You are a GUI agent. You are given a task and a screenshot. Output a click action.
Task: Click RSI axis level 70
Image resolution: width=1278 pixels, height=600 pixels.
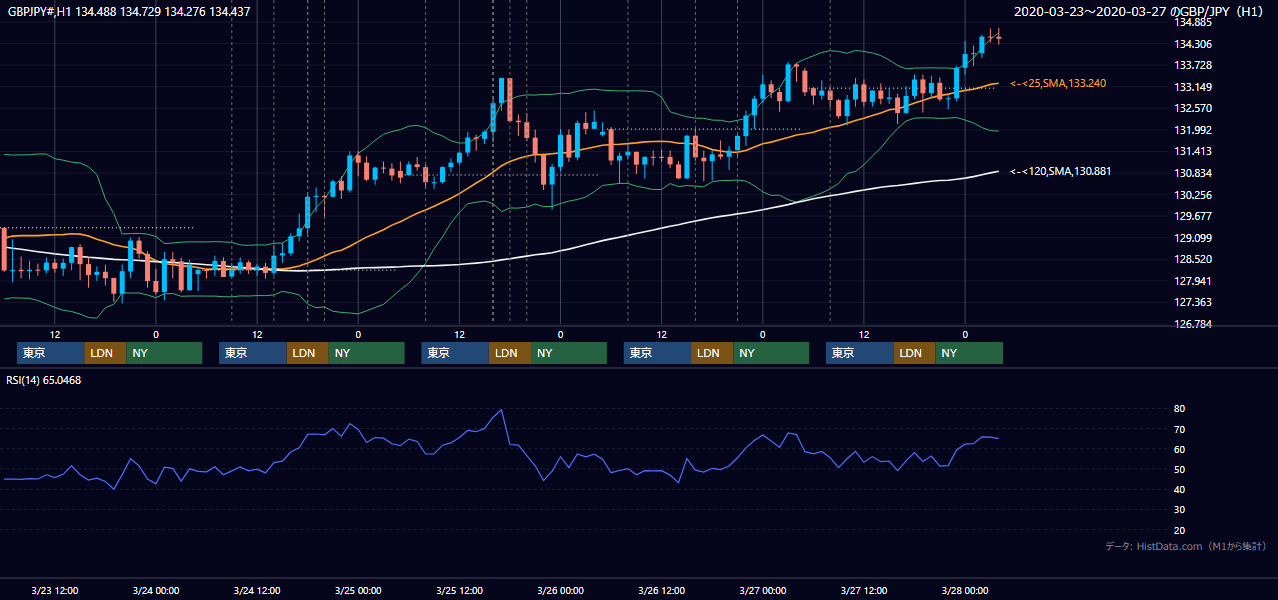pos(1179,429)
